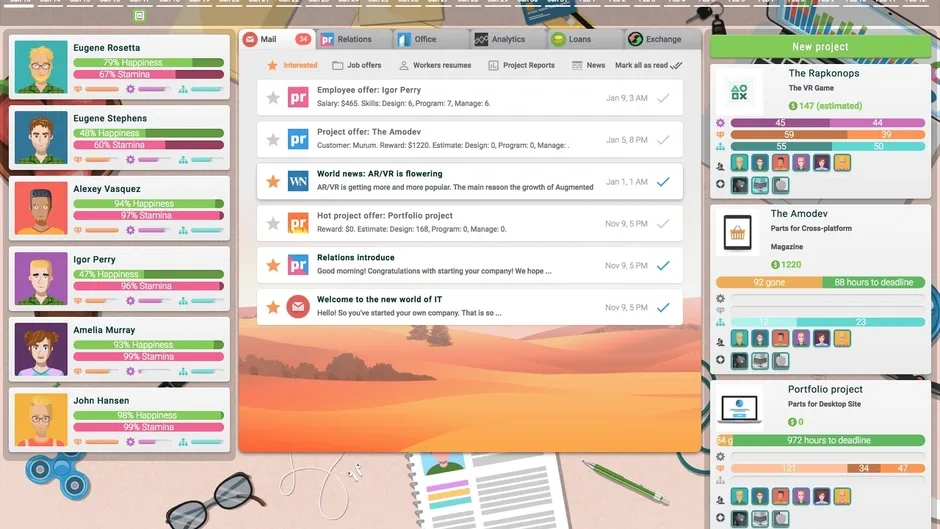
Task: Click first component tile in The Rapkonops
Action: pyautogui.click(x=739, y=185)
